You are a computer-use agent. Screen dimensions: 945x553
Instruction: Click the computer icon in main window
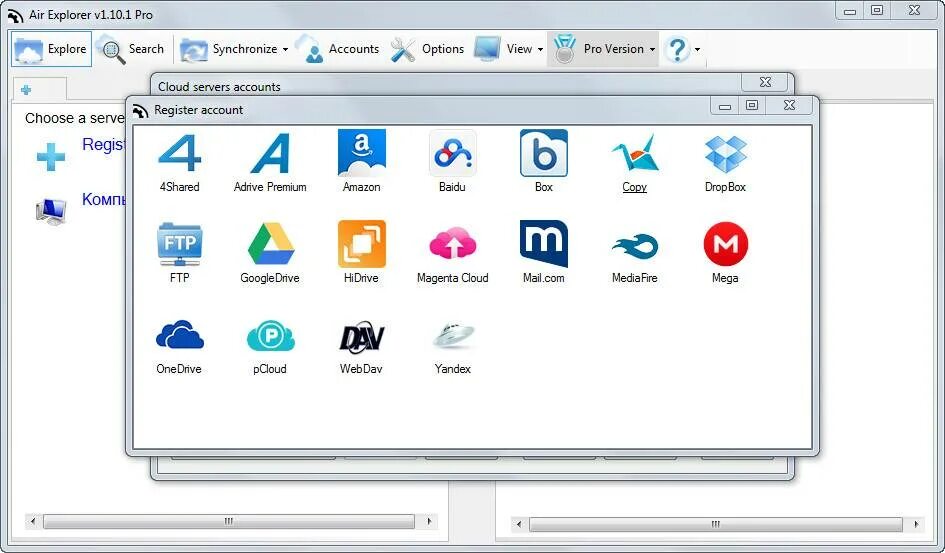click(x=51, y=211)
